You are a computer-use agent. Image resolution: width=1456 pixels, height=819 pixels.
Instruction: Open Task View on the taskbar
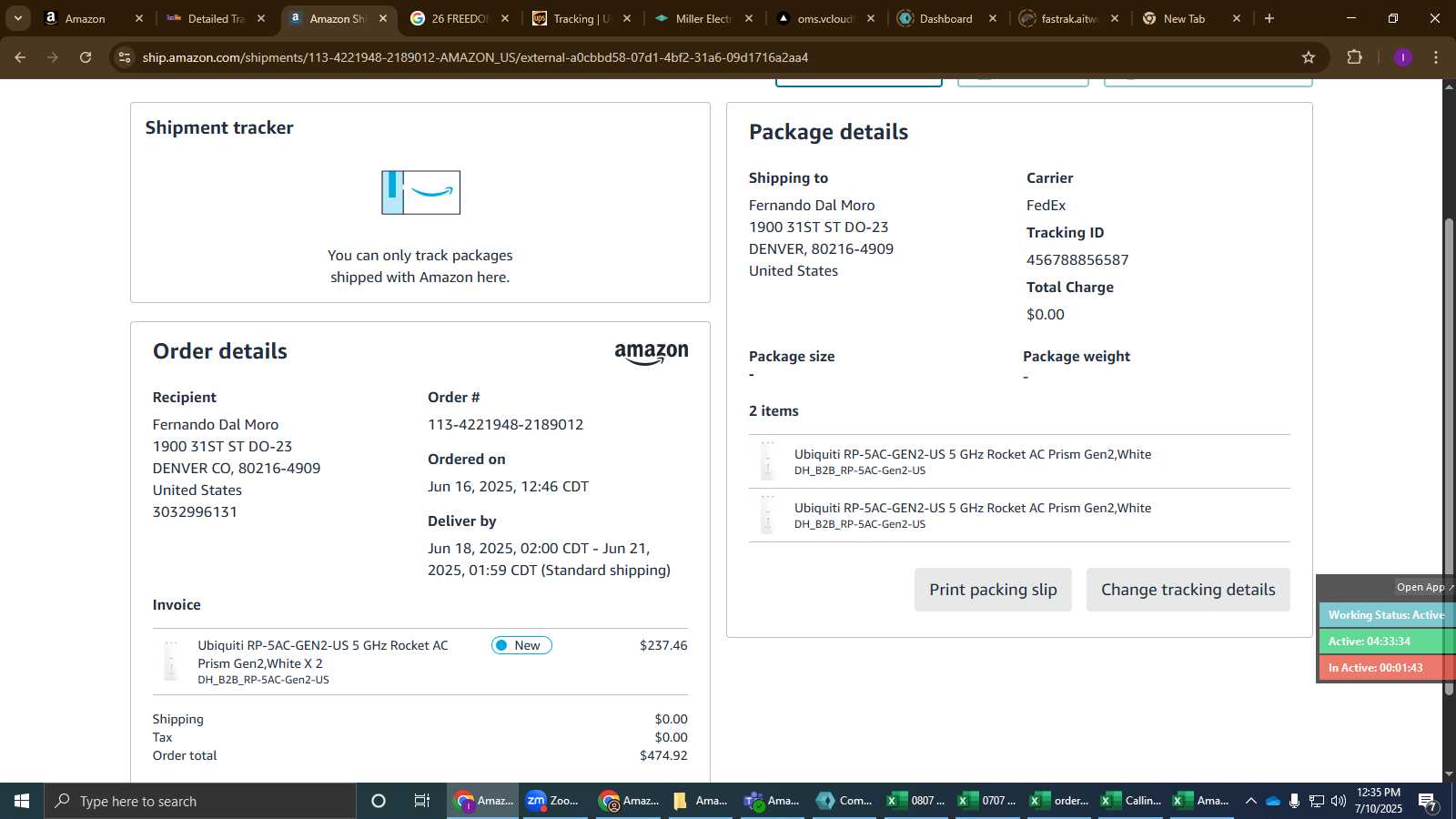point(421,801)
